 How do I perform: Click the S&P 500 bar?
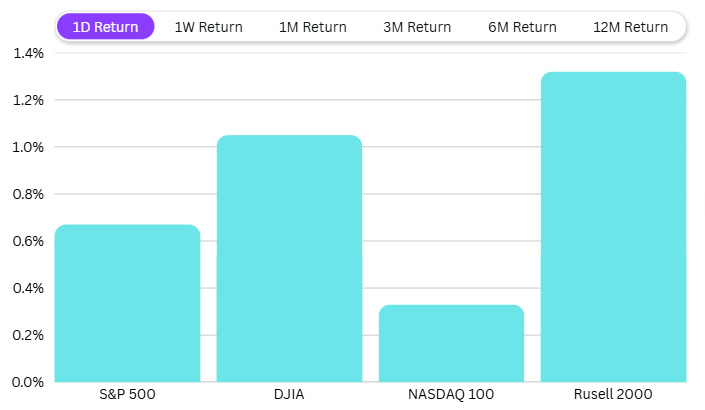click(127, 303)
